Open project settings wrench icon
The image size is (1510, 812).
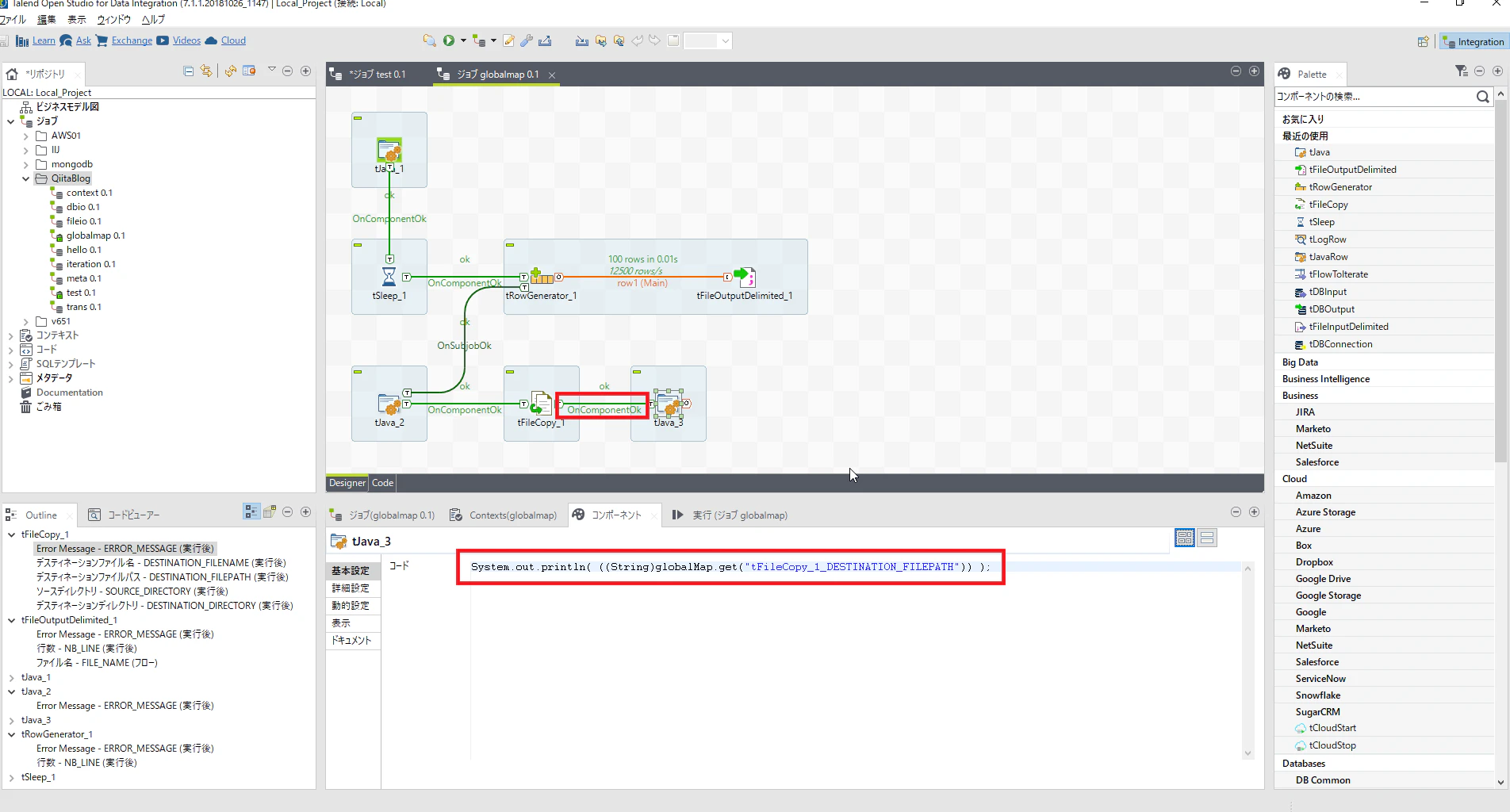(x=526, y=40)
